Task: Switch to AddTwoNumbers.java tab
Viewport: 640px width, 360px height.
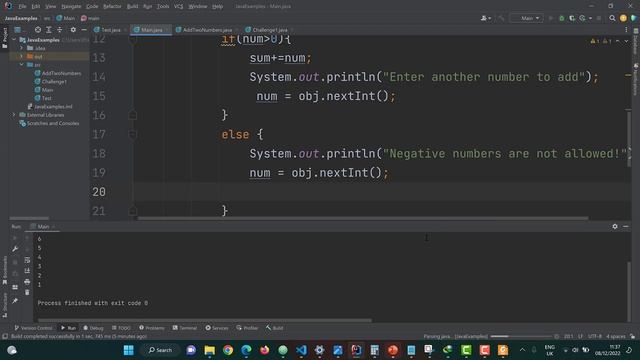Action: coord(204,30)
